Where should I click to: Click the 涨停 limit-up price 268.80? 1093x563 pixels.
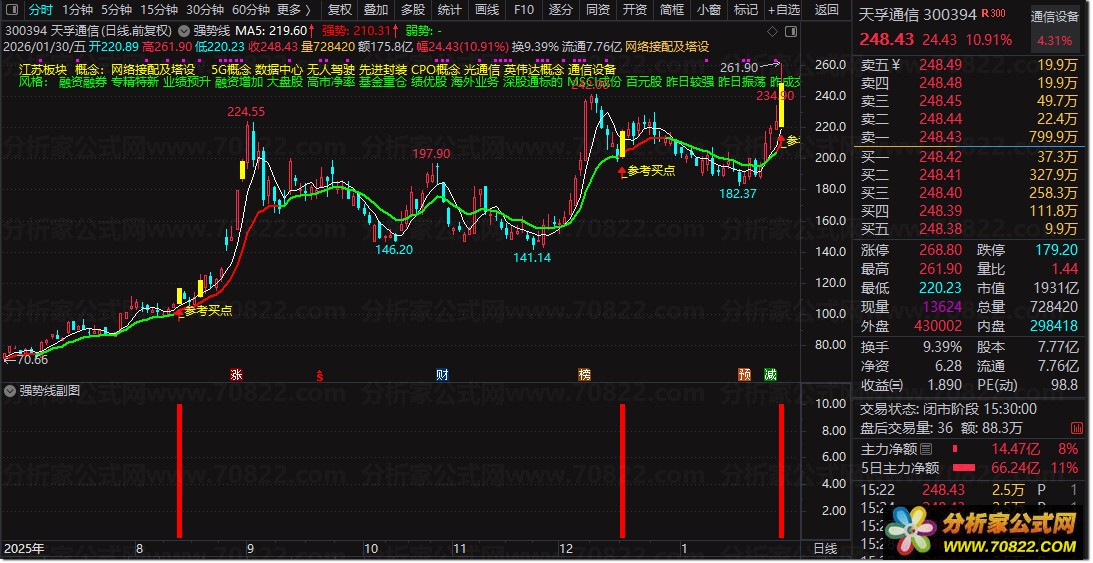coord(940,250)
